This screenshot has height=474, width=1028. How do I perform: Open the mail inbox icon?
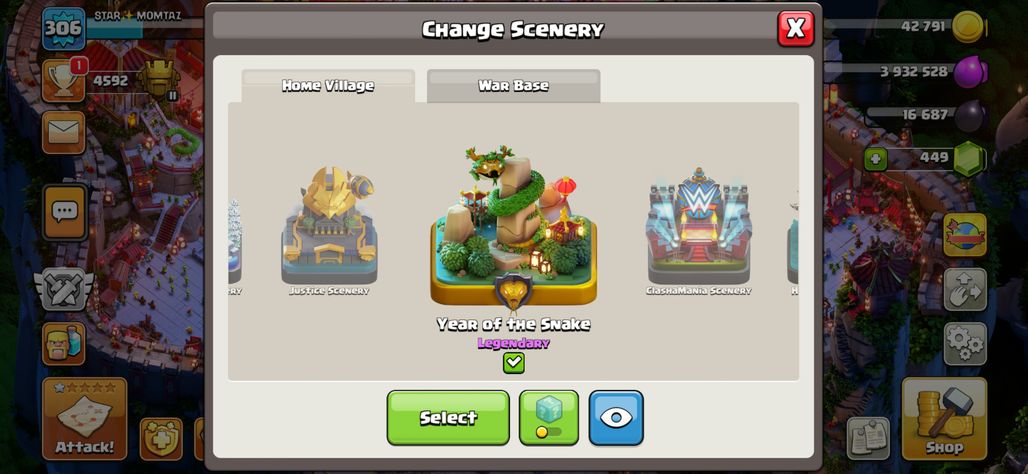pyautogui.click(x=64, y=132)
